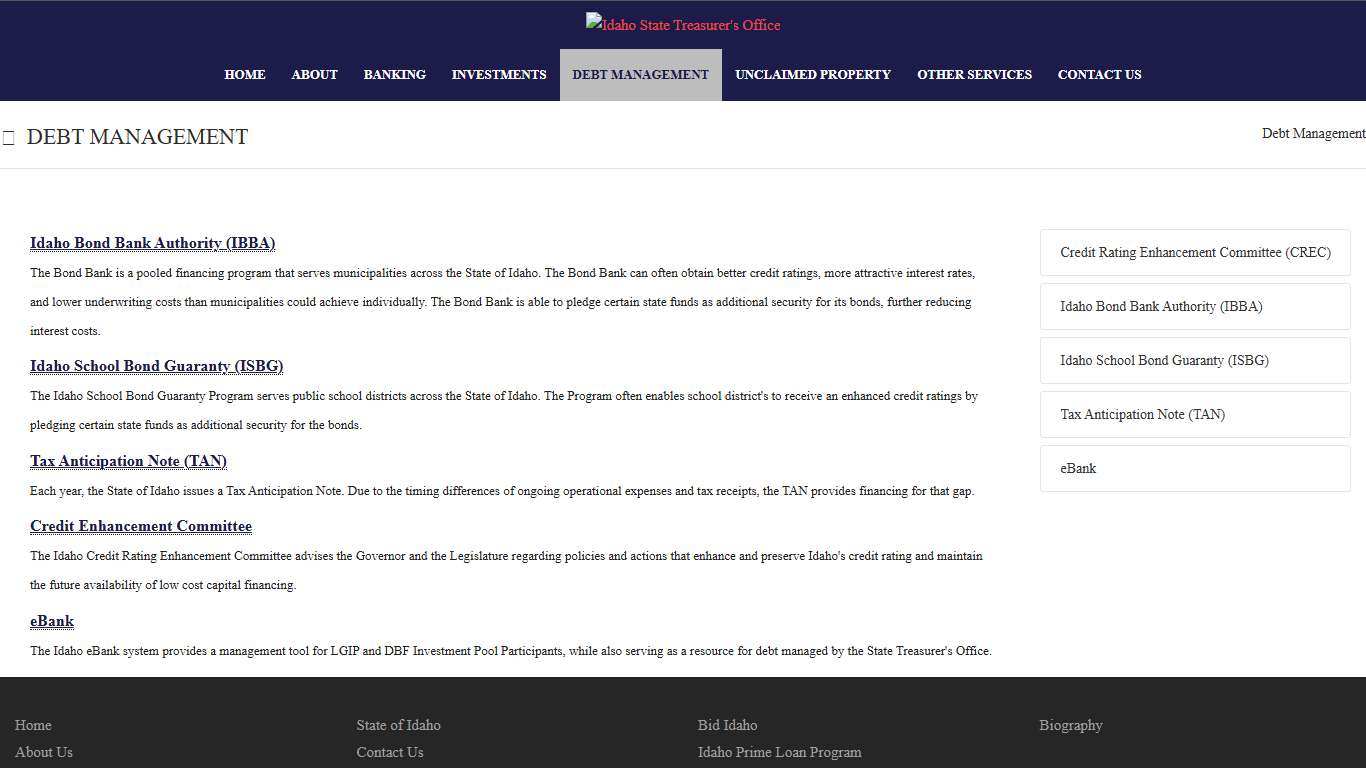
Task: Select the Banking menu item
Action: (x=394, y=75)
